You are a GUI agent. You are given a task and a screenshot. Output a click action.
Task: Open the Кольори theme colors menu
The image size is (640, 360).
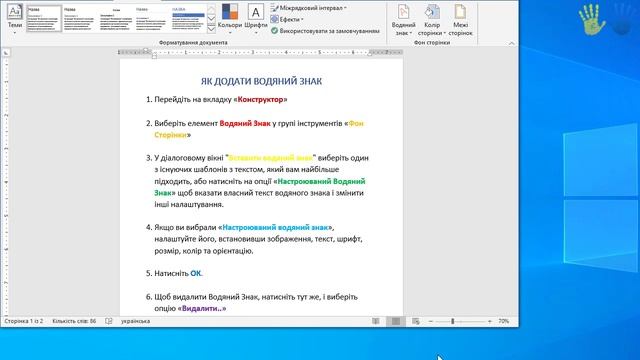(230, 19)
